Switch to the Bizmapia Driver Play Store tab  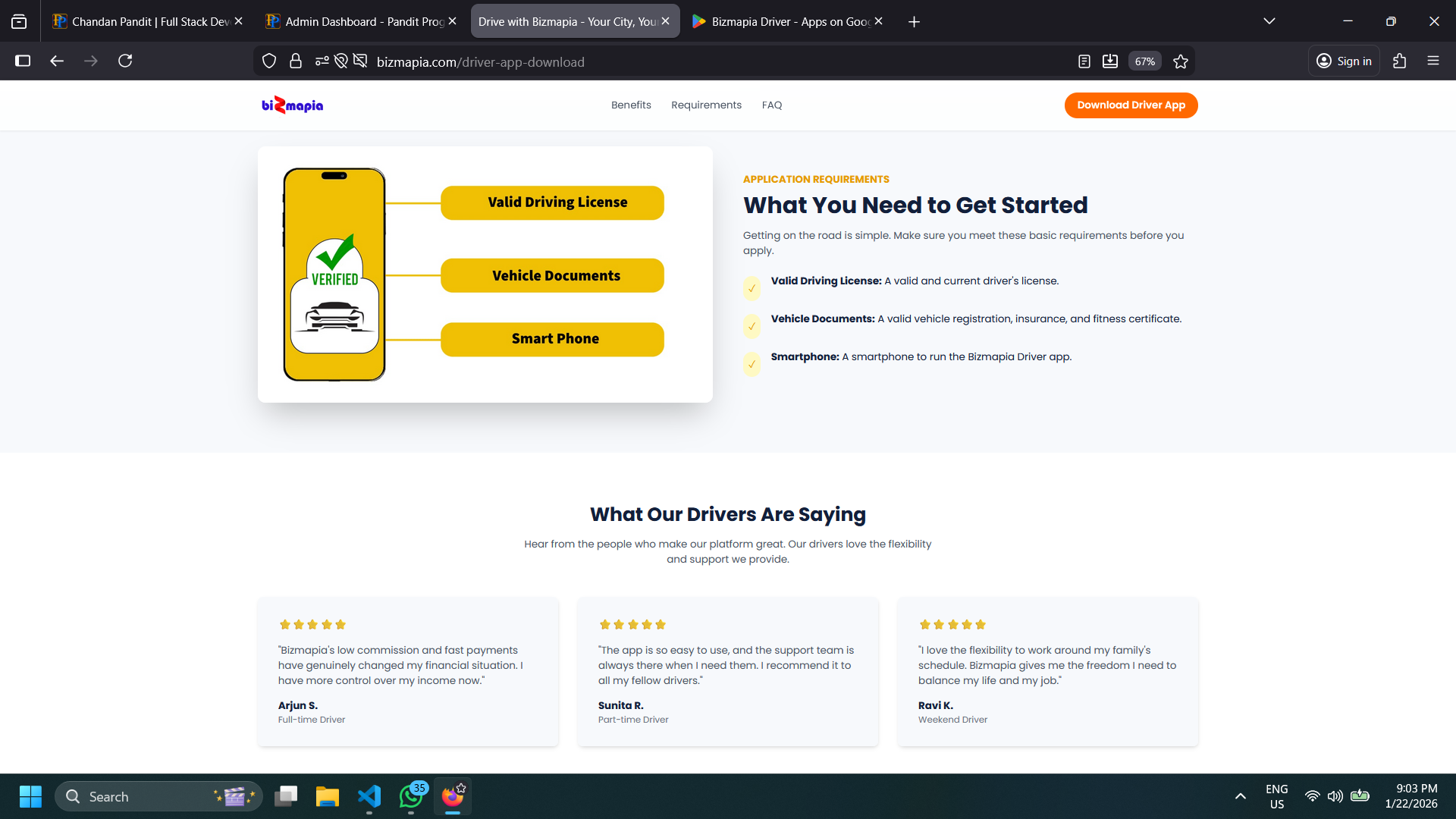(x=785, y=21)
